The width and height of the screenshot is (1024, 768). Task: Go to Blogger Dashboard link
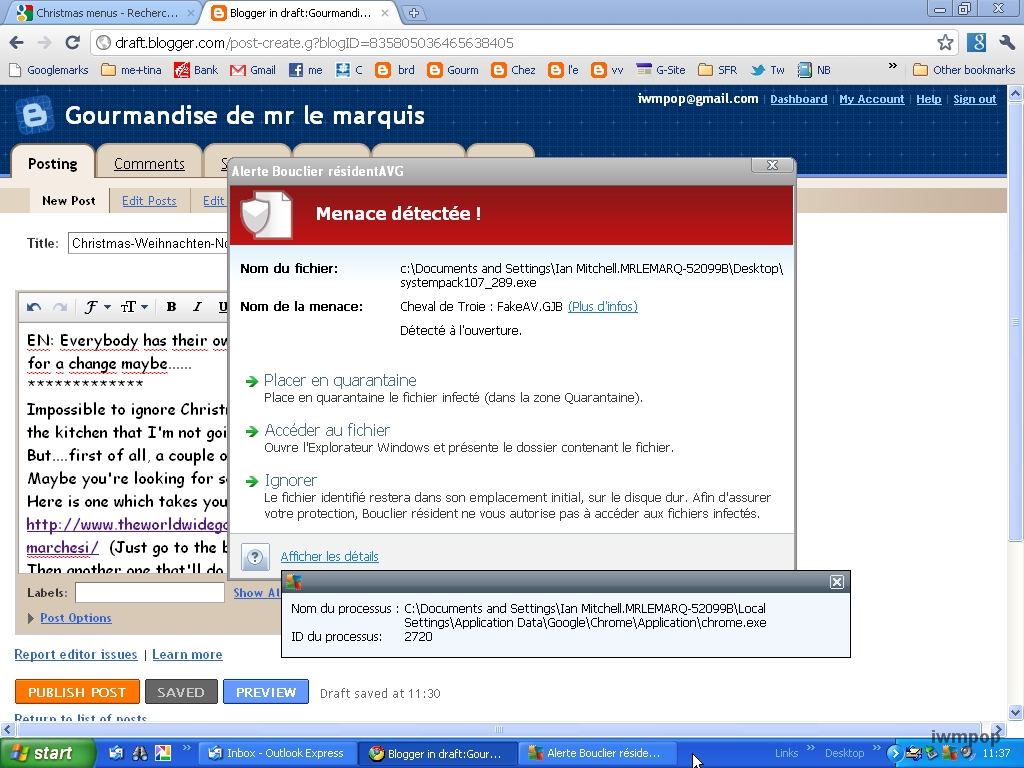tap(799, 99)
